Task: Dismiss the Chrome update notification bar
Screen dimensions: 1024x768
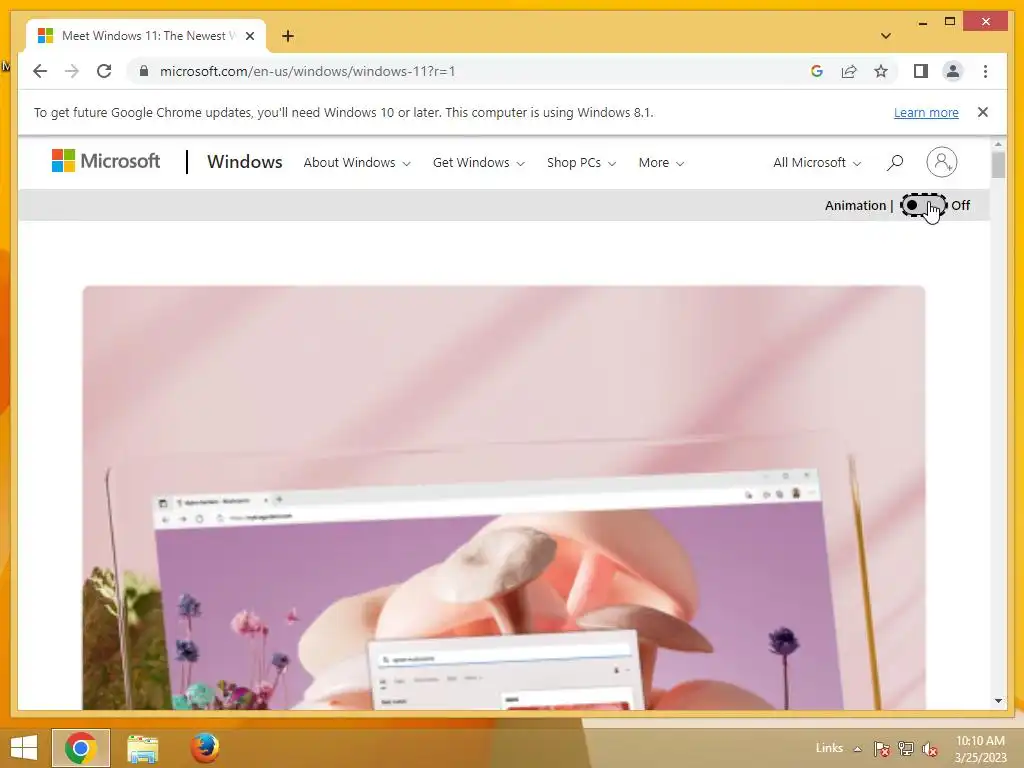Action: (983, 112)
